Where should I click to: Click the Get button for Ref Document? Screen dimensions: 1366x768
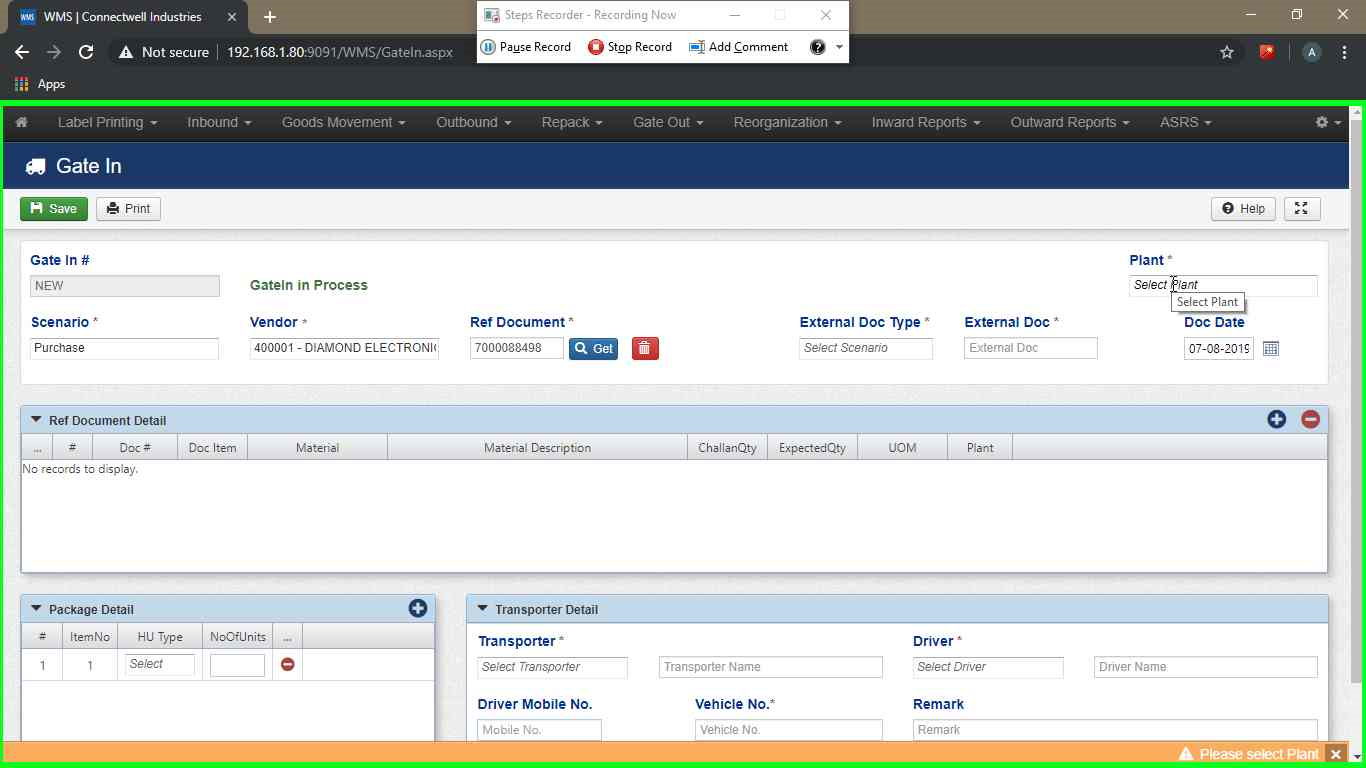(593, 348)
